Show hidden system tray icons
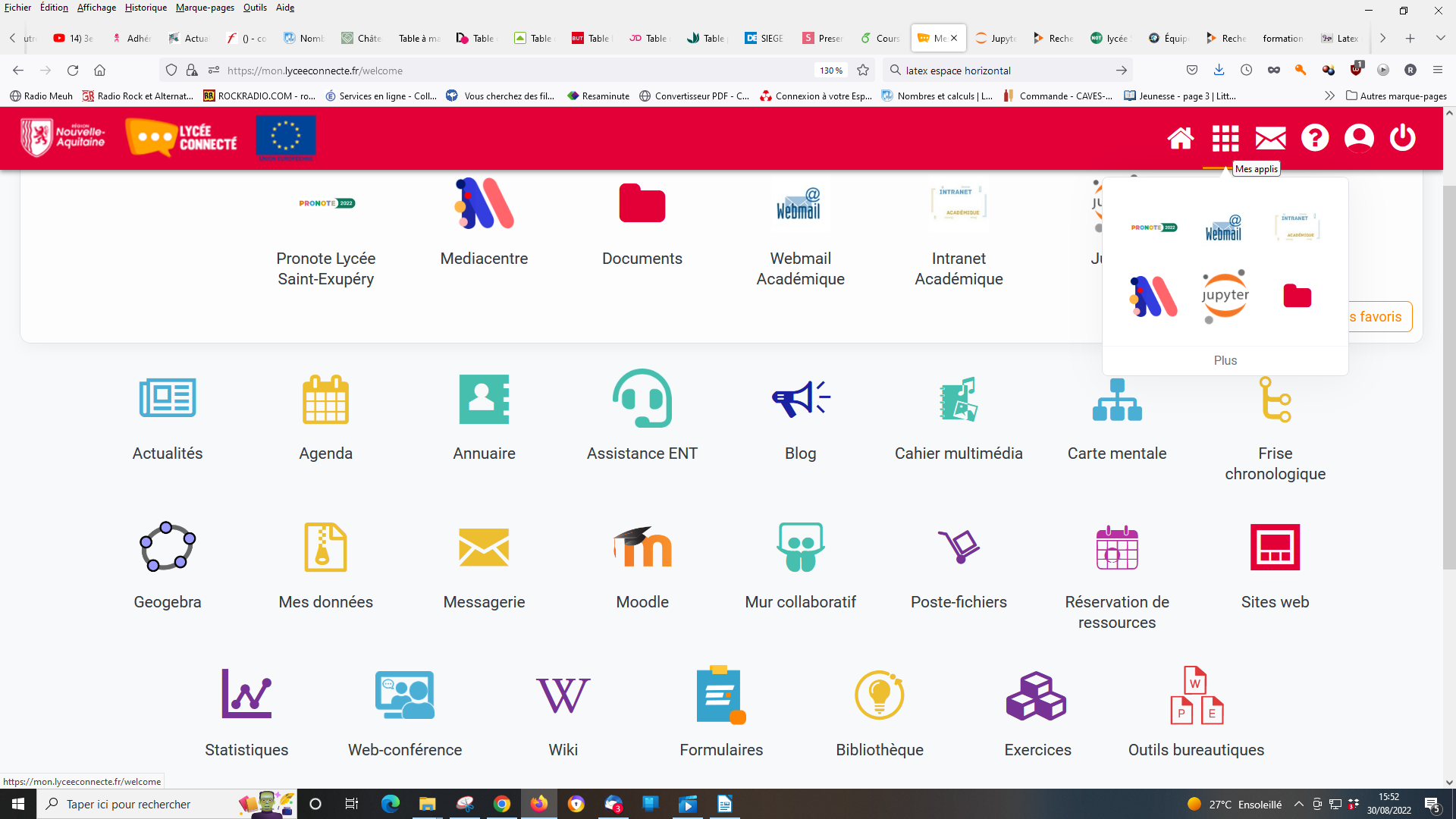Image resolution: width=1456 pixels, height=819 pixels. 1299,805
